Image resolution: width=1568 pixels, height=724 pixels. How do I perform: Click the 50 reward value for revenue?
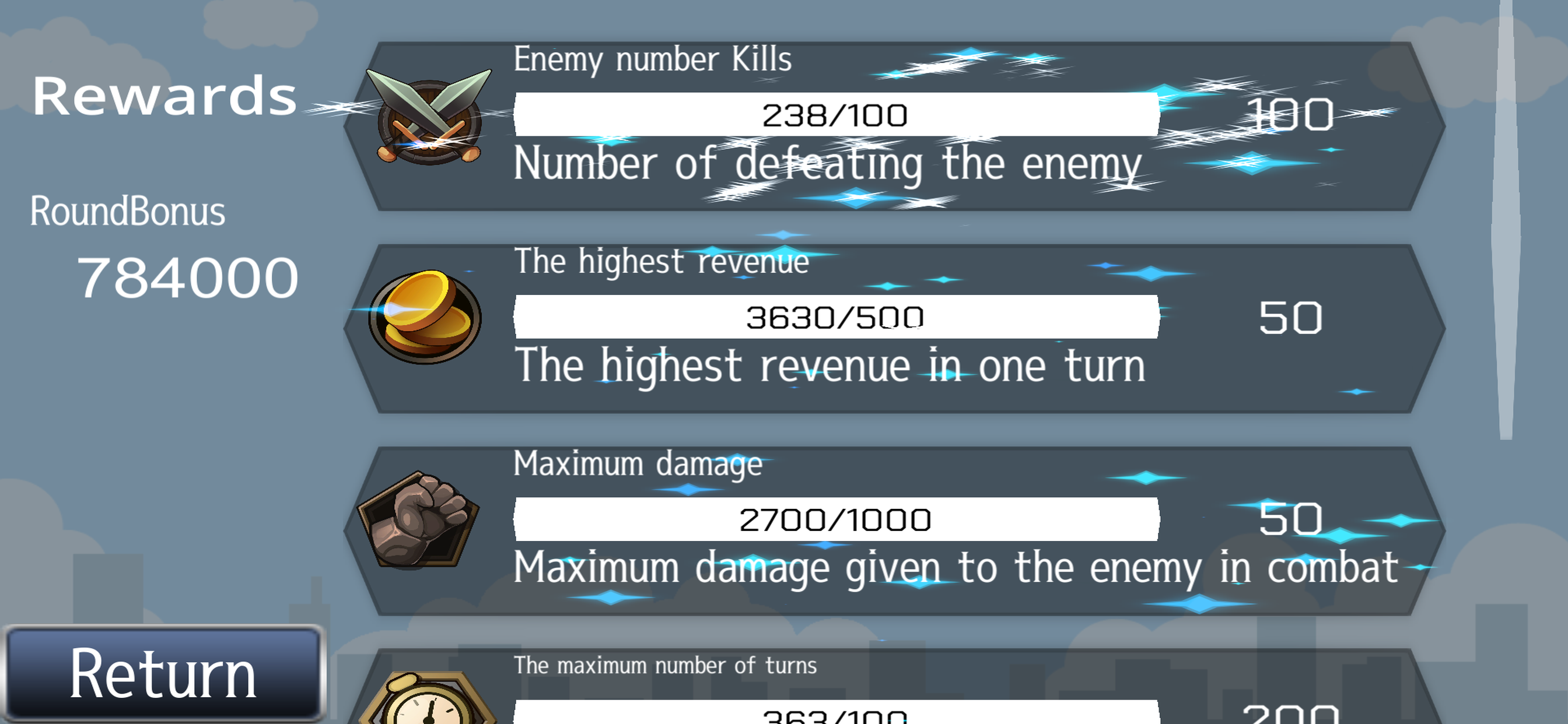pyautogui.click(x=1290, y=318)
